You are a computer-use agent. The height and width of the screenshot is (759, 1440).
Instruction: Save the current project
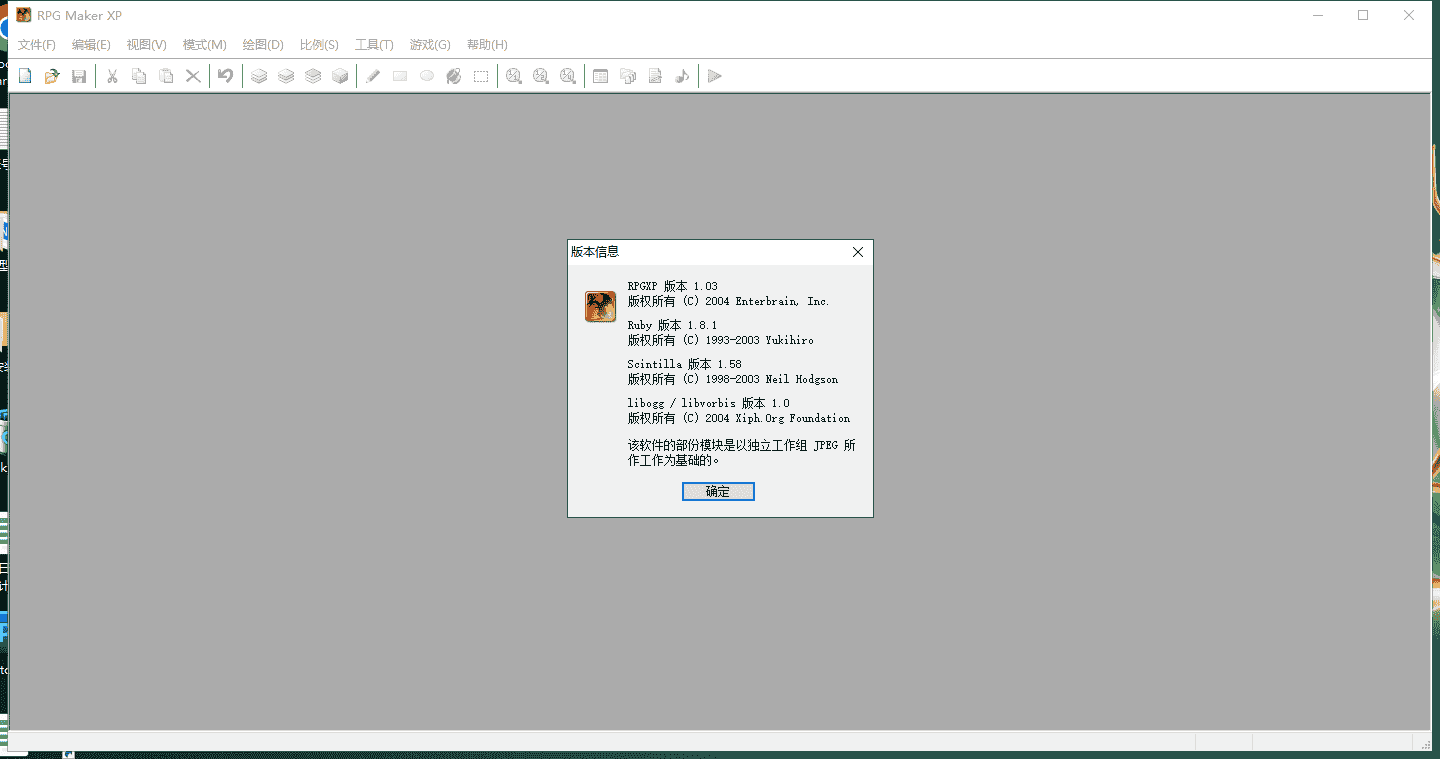[x=79, y=75]
